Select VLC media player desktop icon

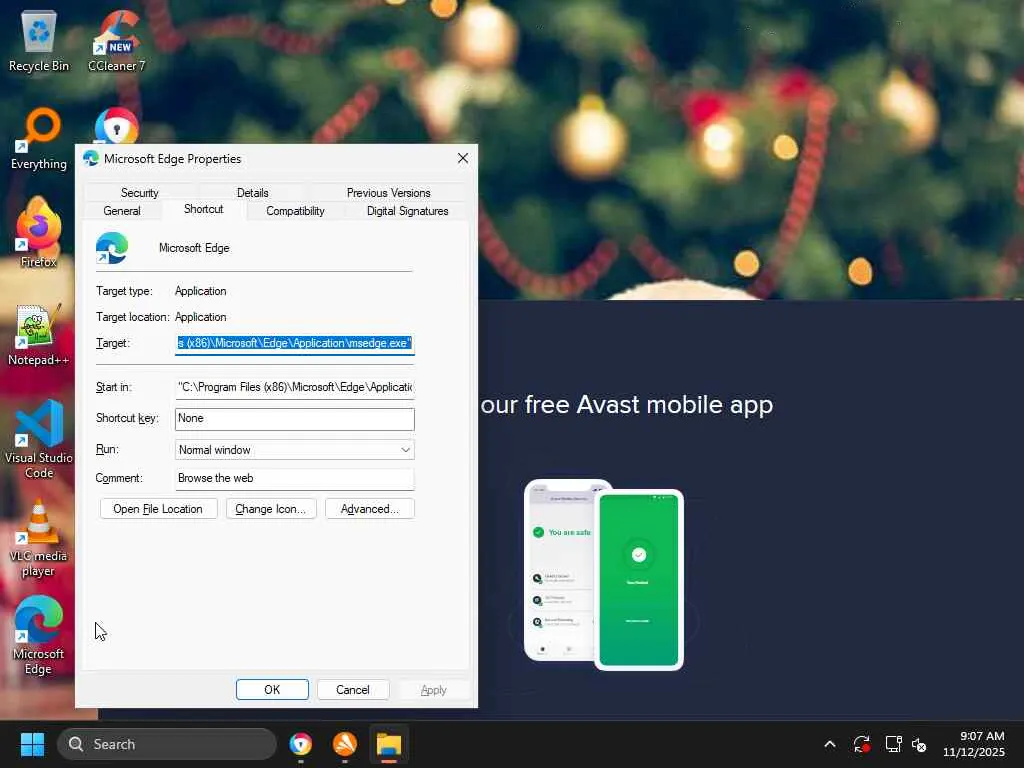click(x=39, y=539)
